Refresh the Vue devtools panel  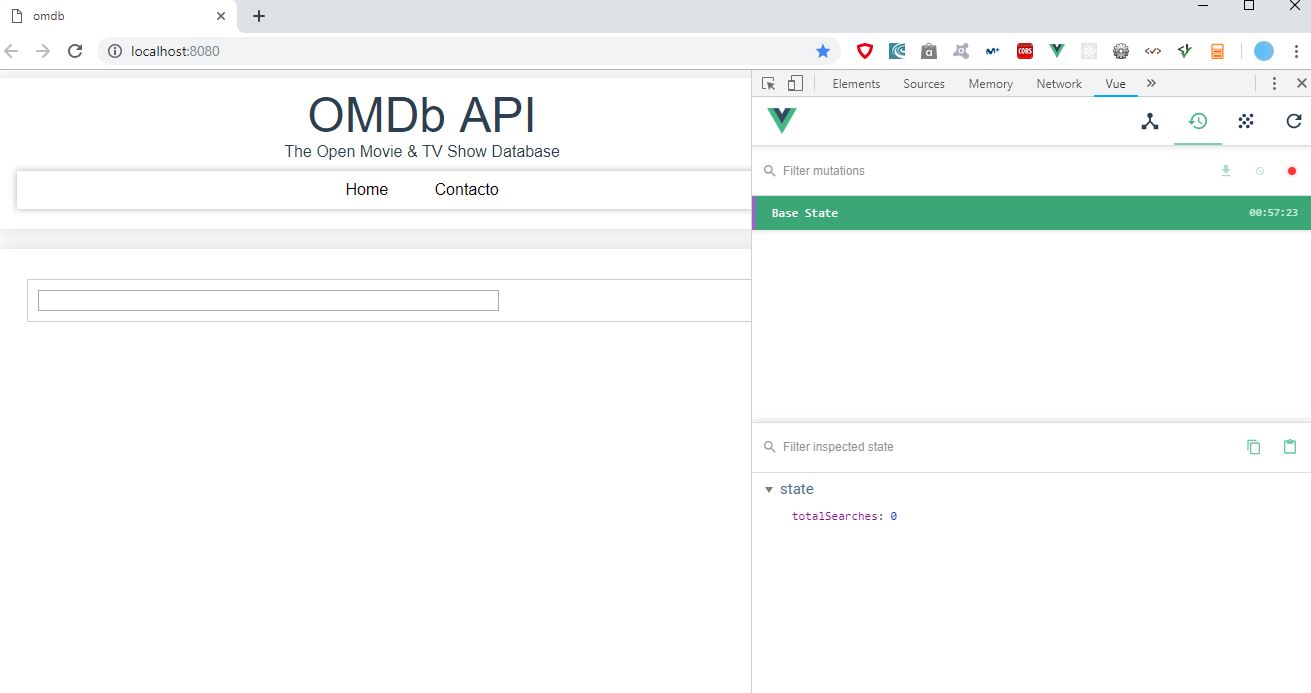click(1293, 121)
